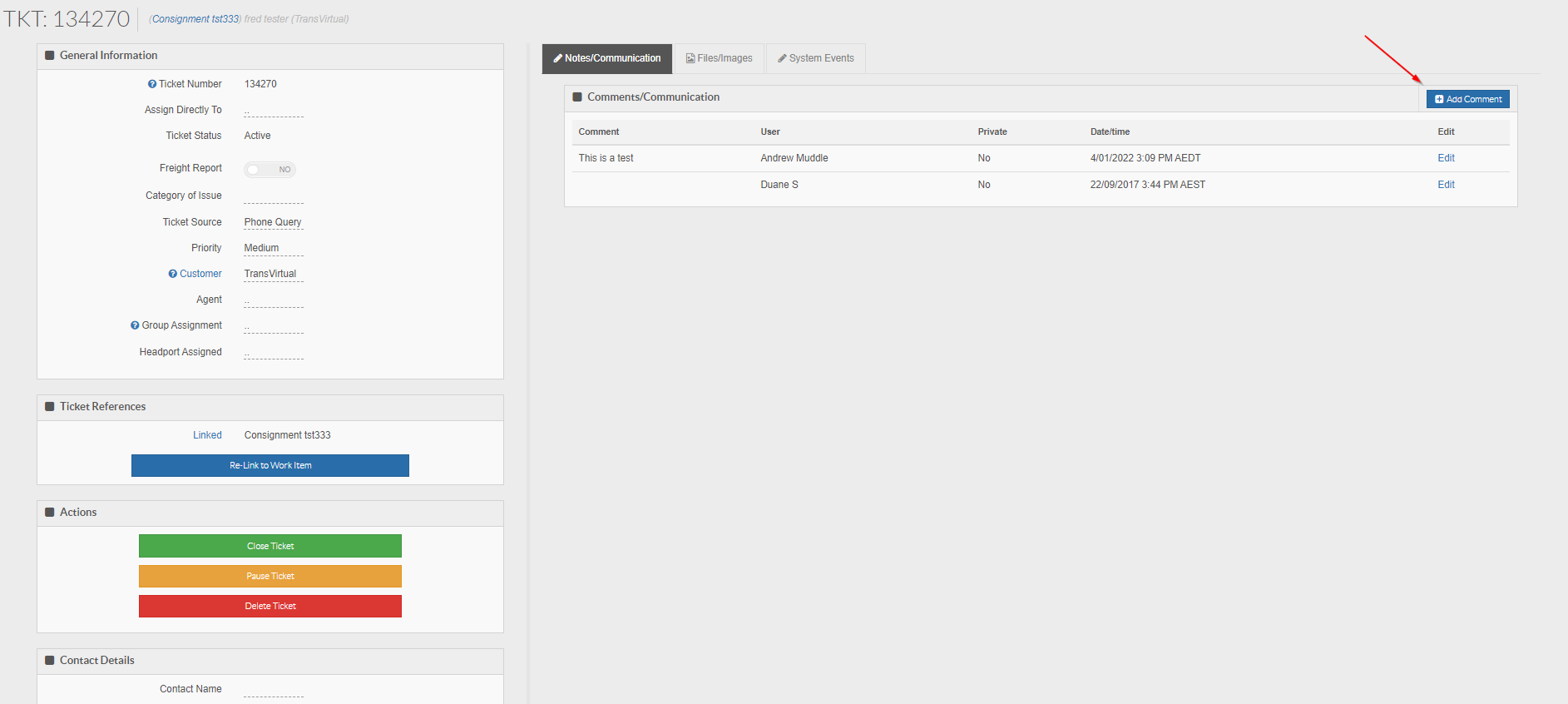Switch to the System Events tab
Image resolution: width=1568 pixels, height=704 pixels.
pyautogui.click(x=816, y=58)
